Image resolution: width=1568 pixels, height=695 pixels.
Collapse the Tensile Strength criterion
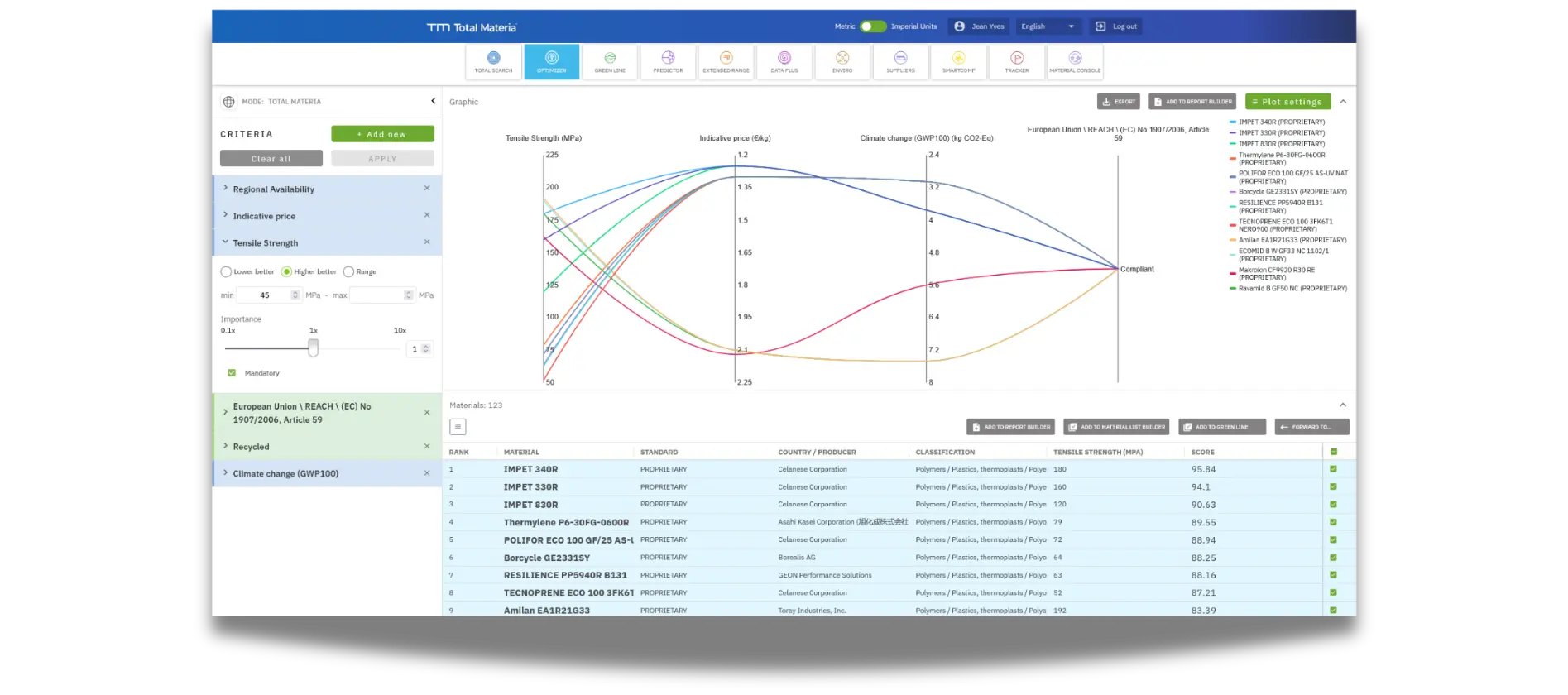pyautogui.click(x=225, y=242)
